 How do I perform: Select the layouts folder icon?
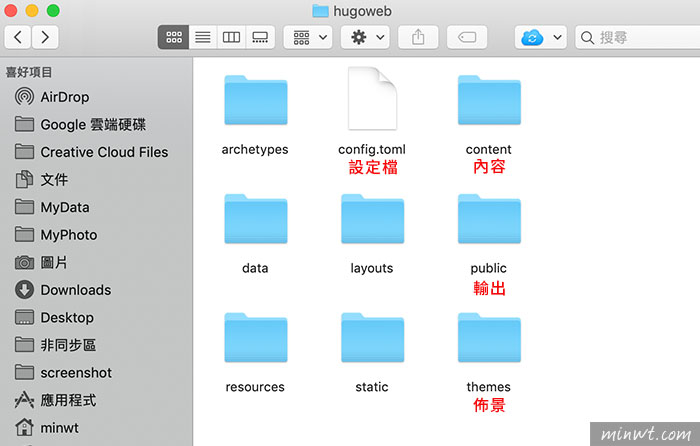[x=372, y=219]
